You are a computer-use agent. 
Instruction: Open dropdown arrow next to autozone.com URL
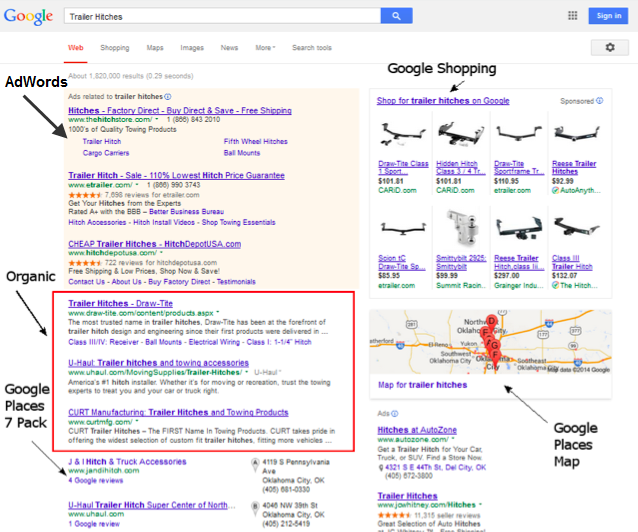[x=453, y=439]
